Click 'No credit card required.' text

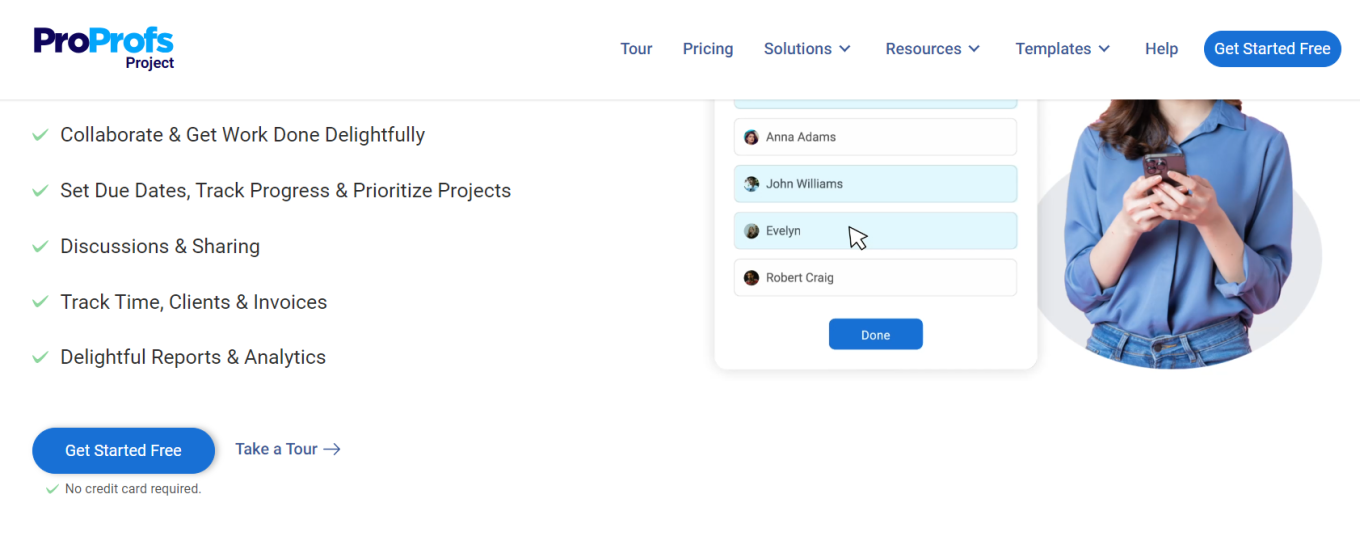133,489
